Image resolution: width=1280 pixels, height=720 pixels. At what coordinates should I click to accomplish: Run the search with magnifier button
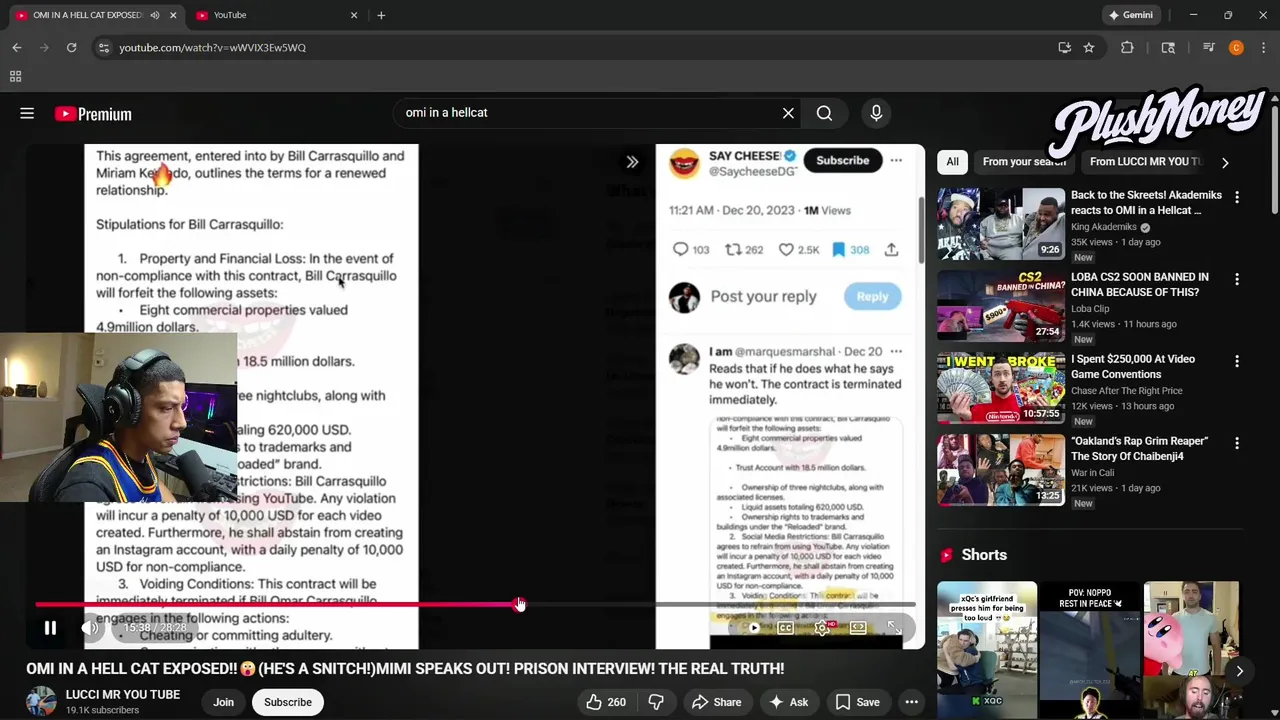824,113
